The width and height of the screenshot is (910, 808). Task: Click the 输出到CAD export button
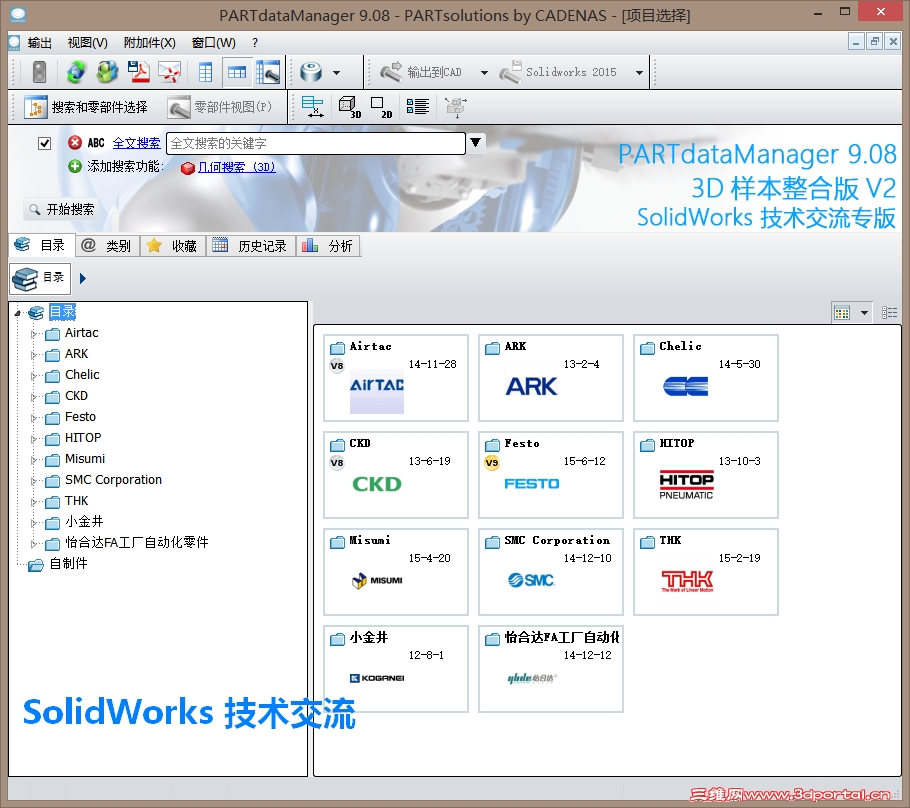[x=421, y=72]
